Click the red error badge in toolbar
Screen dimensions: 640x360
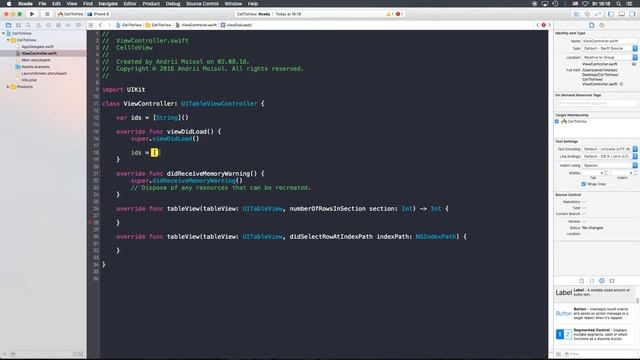(x=399, y=14)
